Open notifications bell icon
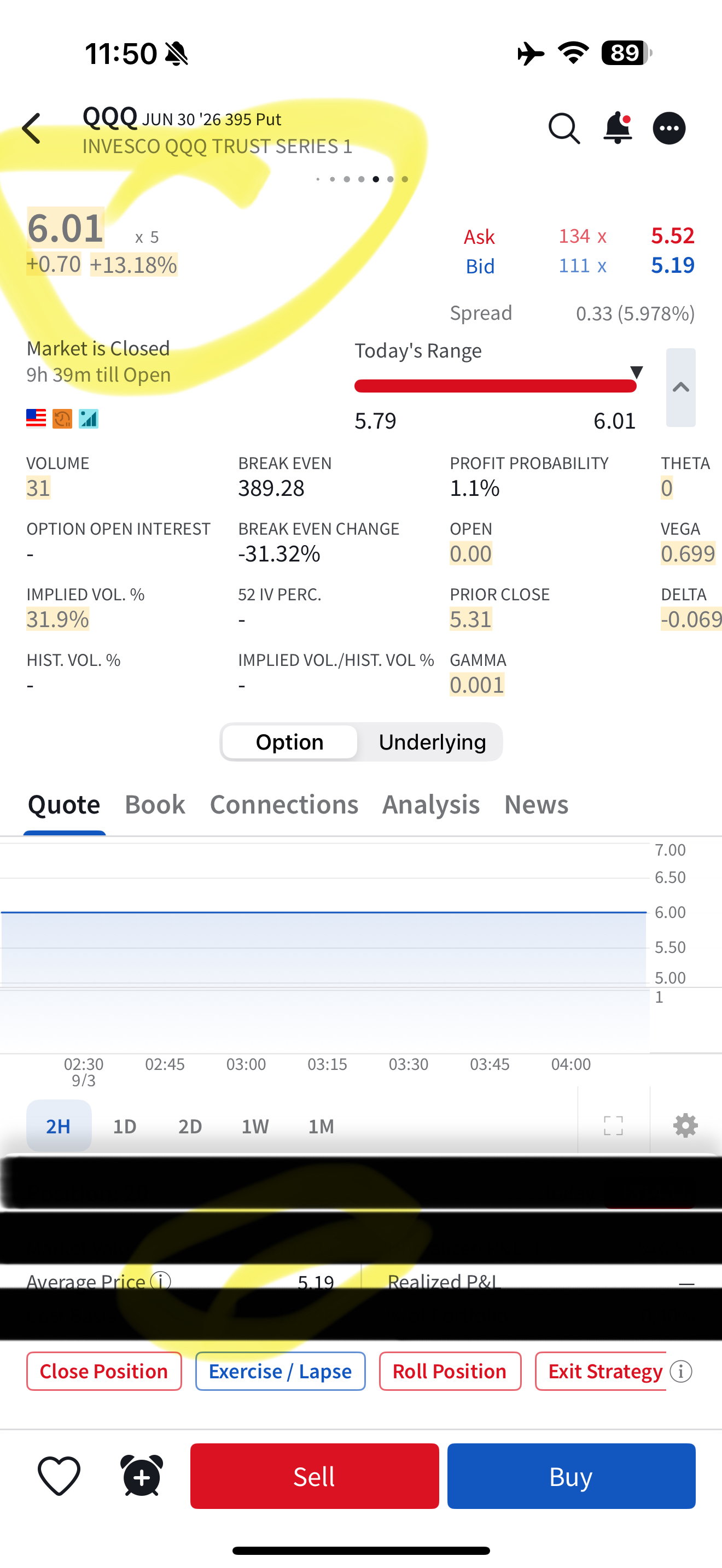 click(618, 128)
